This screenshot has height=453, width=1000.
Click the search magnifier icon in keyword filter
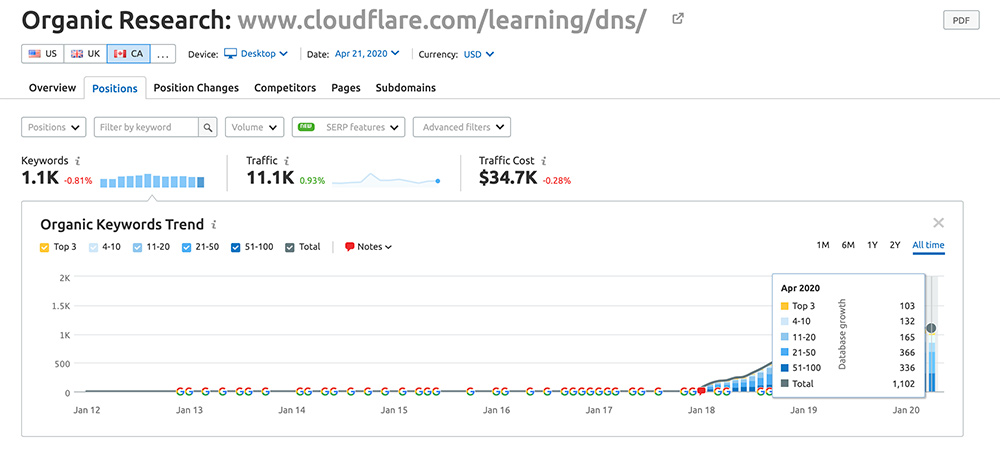click(208, 127)
